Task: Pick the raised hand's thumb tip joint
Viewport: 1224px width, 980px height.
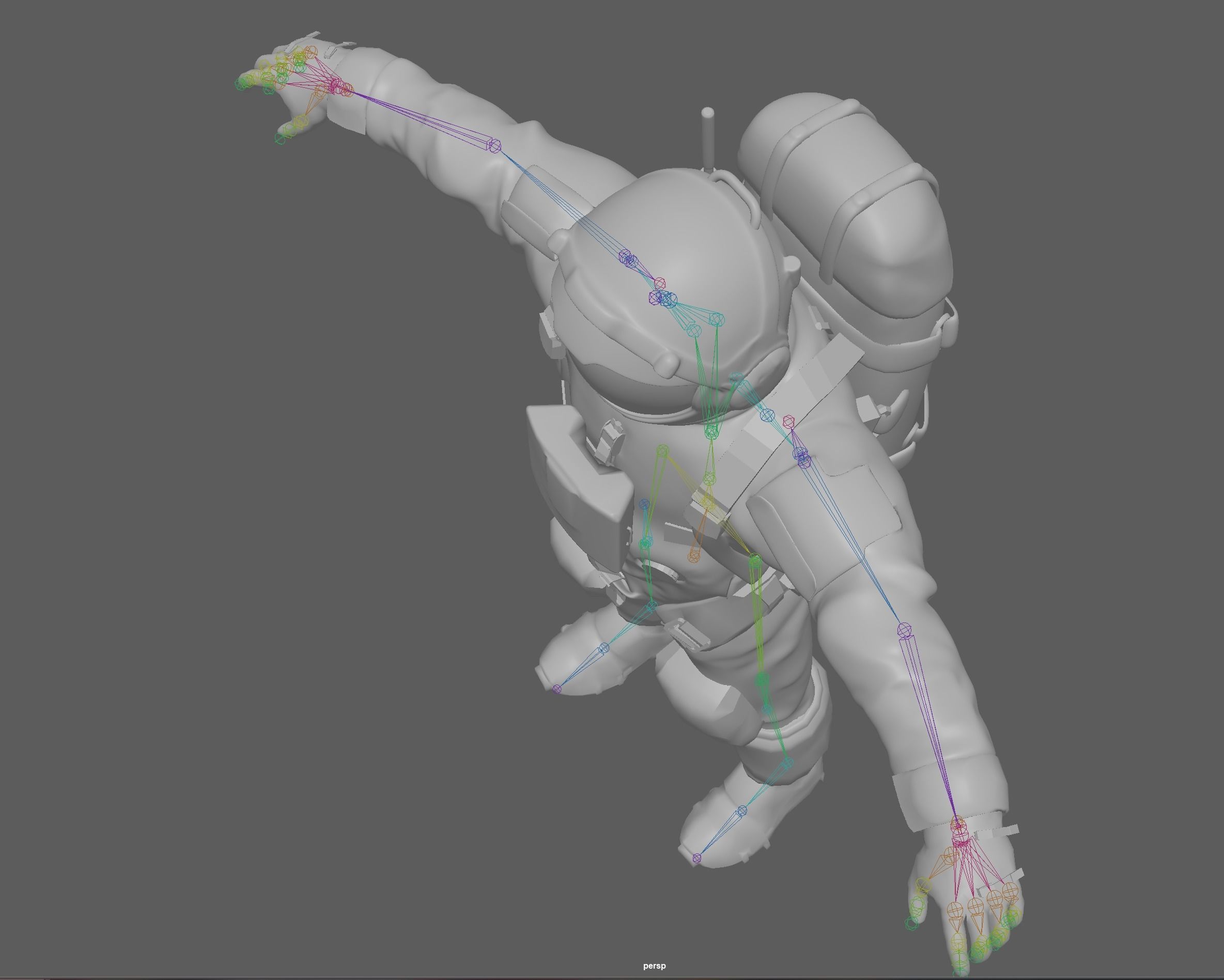Action: click(x=280, y=138)
